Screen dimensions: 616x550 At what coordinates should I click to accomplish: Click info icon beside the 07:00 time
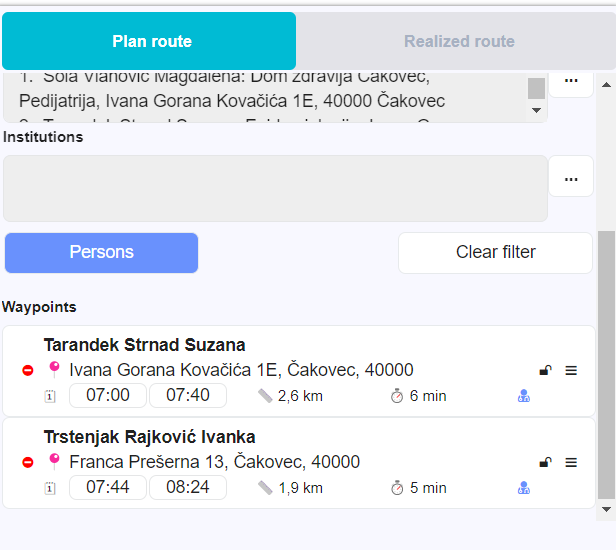(50, 396)
